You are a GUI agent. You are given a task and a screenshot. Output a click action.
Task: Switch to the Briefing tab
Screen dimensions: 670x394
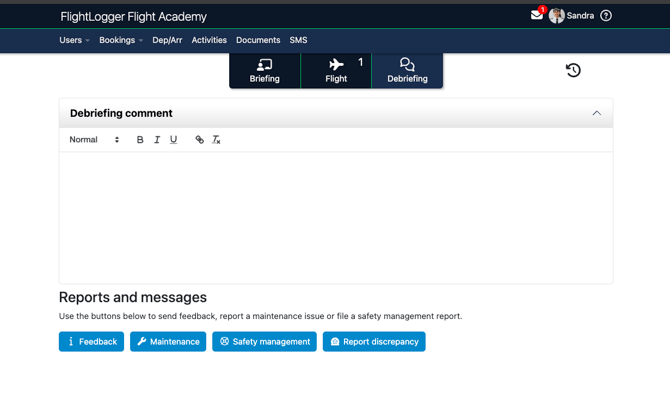coord(264,71)
